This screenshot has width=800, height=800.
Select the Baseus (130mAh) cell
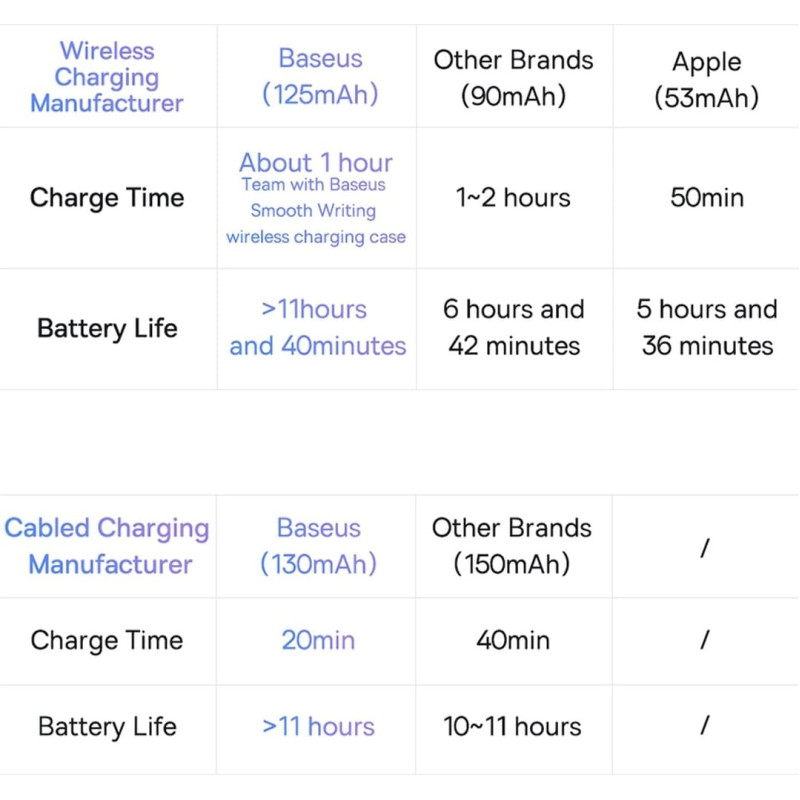click(x=319, y=546)
